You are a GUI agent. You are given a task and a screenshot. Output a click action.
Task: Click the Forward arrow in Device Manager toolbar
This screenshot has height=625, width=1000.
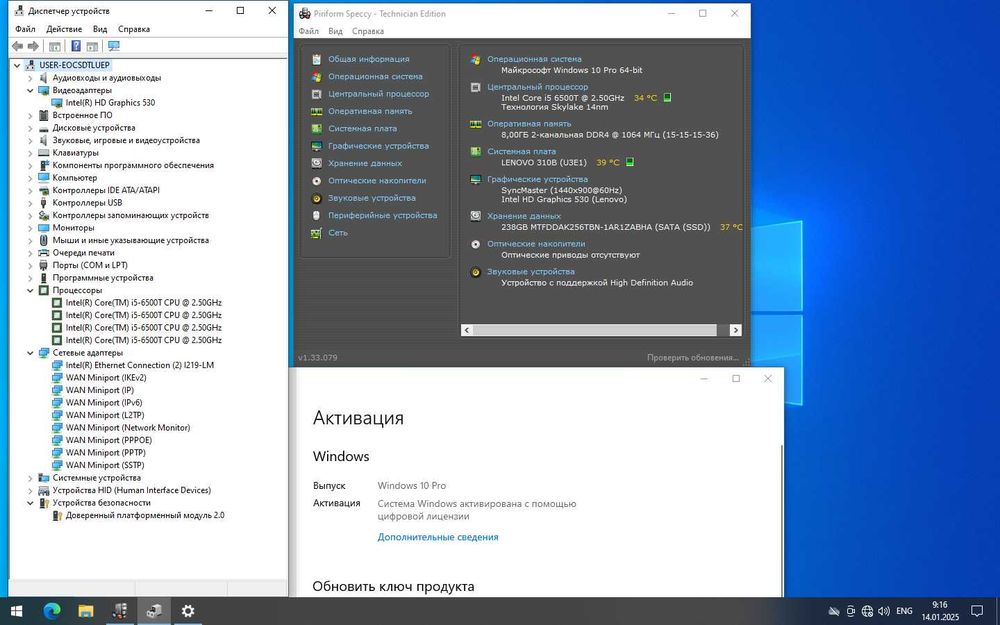(33, 46)
